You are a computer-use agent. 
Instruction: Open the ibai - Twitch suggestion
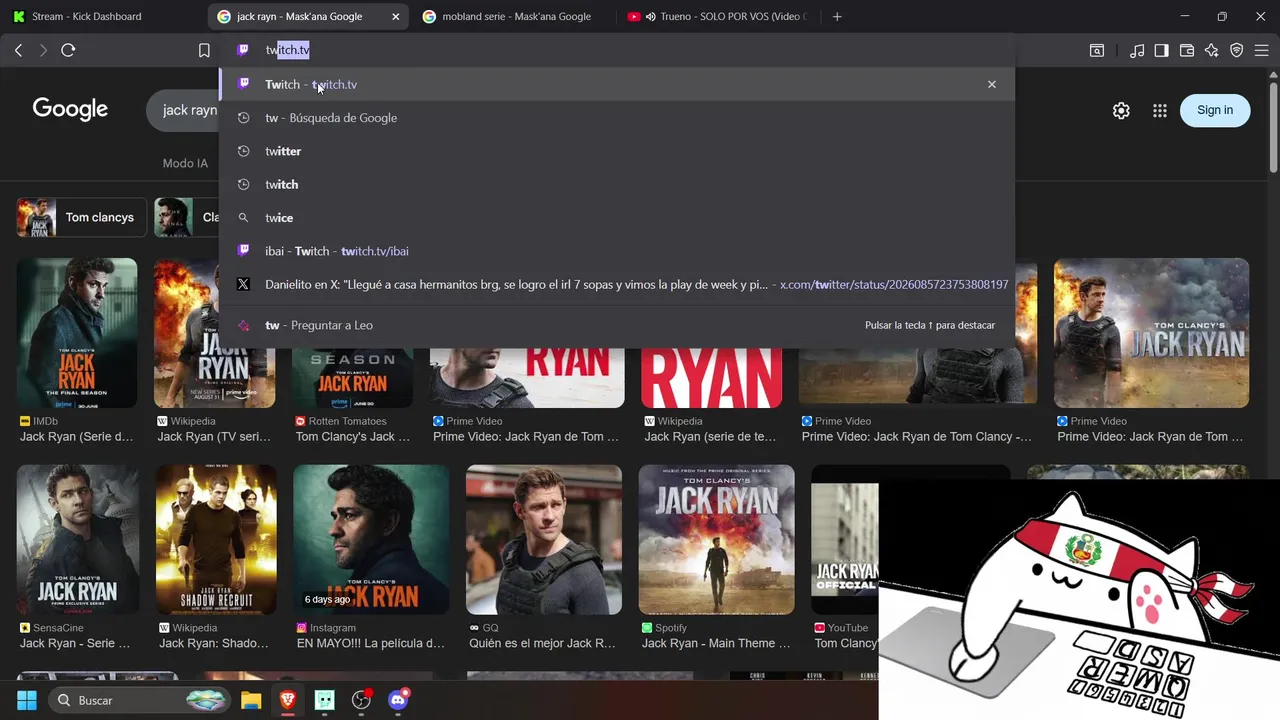pos(617,251)
